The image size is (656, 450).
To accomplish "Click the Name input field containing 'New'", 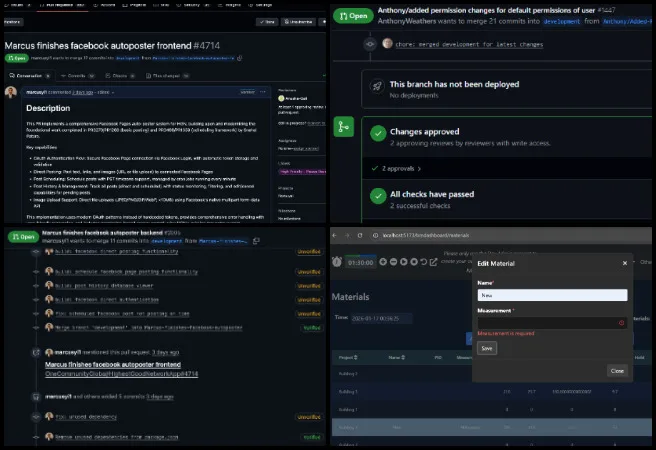I will (x=552, y=295).
